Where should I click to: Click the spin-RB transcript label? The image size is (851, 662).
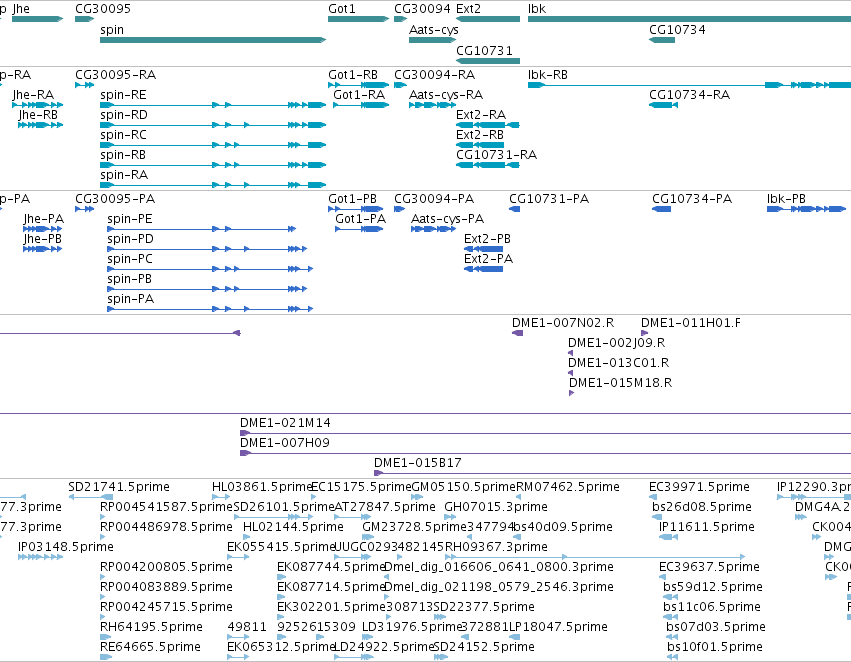123,155
